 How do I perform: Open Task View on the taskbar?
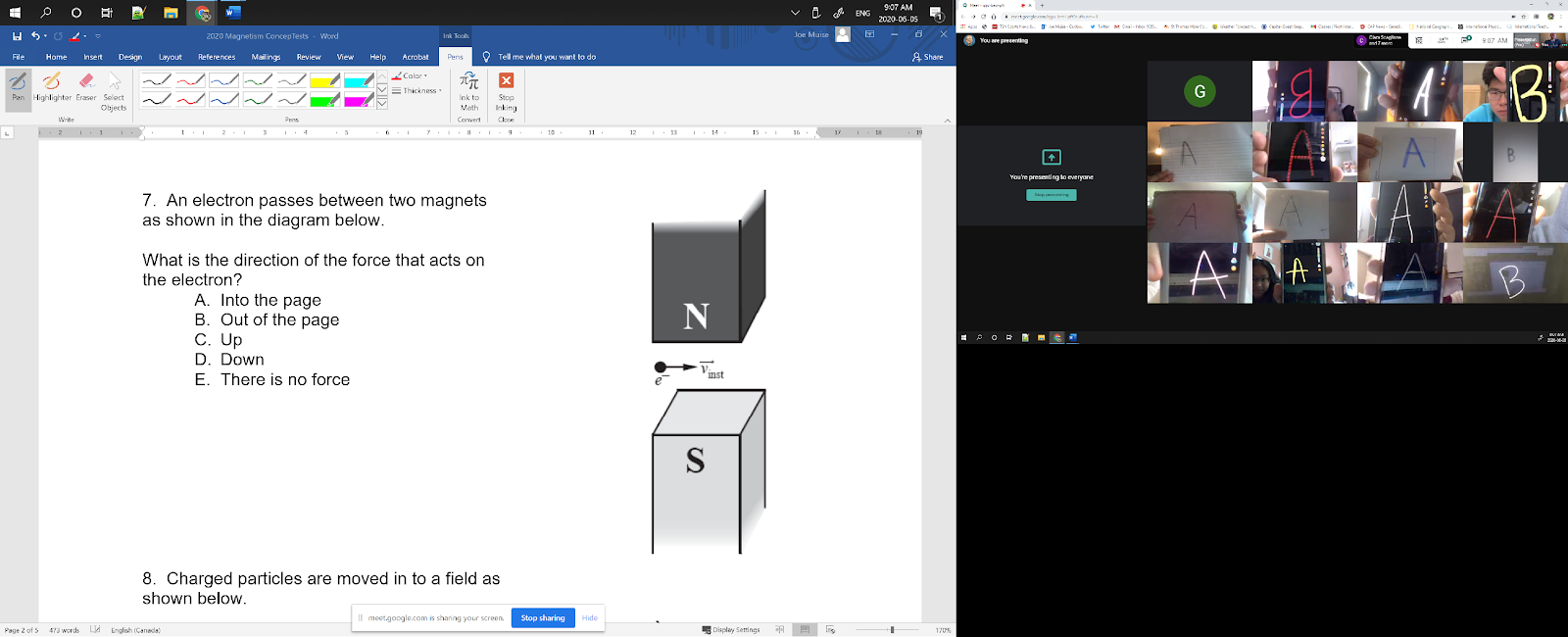click(107, 13)
